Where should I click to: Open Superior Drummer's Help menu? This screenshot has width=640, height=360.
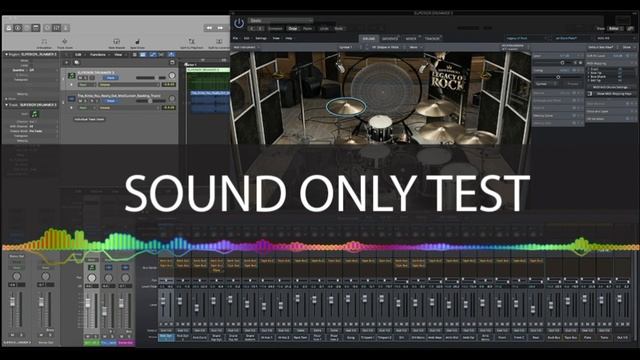coord(289,38)
